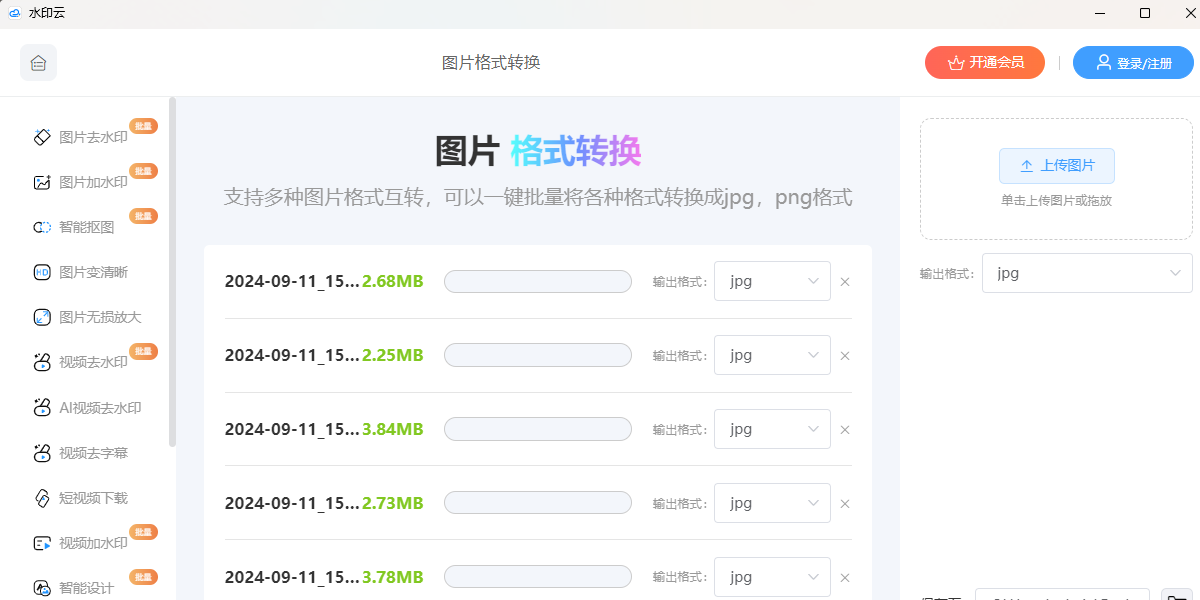Expand the 3.78MB file's format dropdown
Image resolution: width=1200 pixels, height=600 pixels.
772,577
